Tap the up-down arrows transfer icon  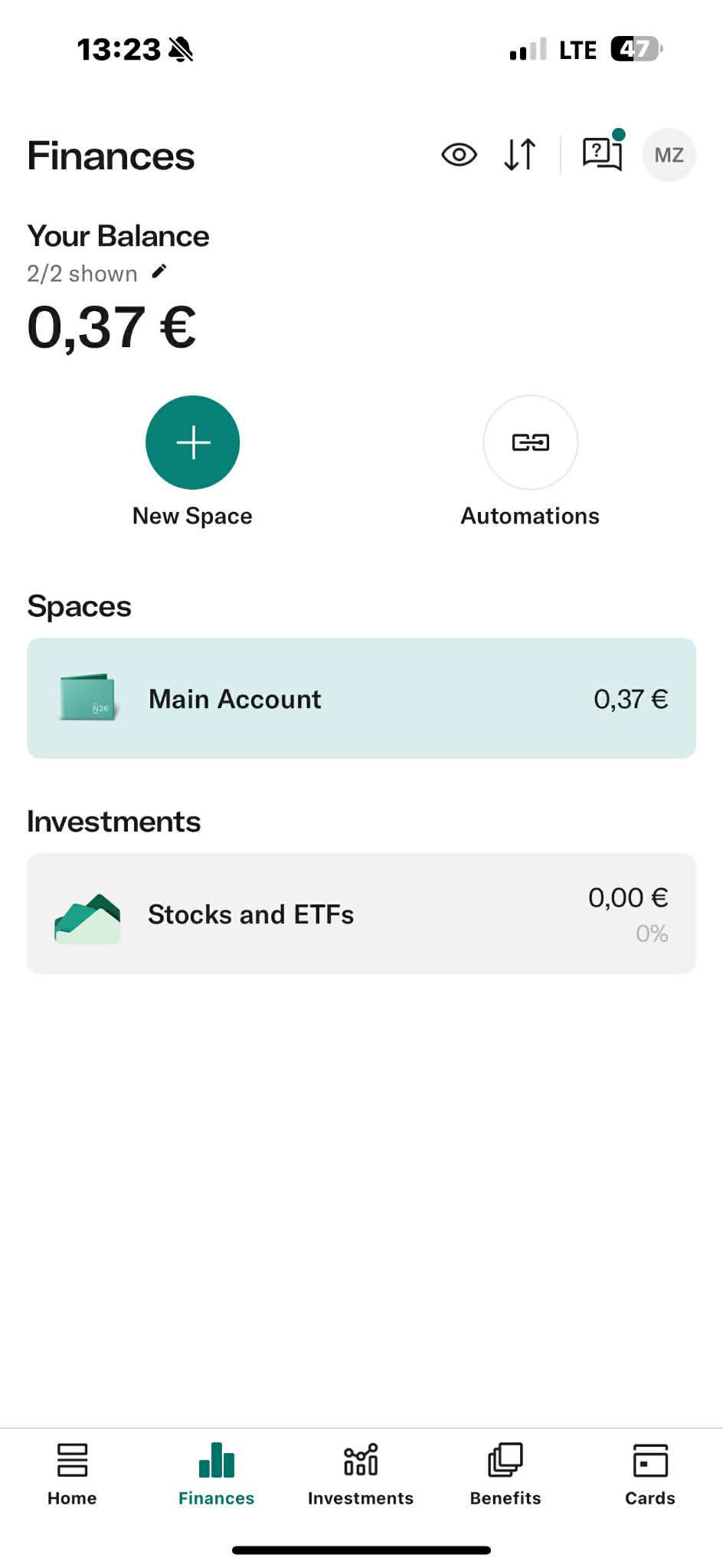pyautogui.click(x=520, y=155)
